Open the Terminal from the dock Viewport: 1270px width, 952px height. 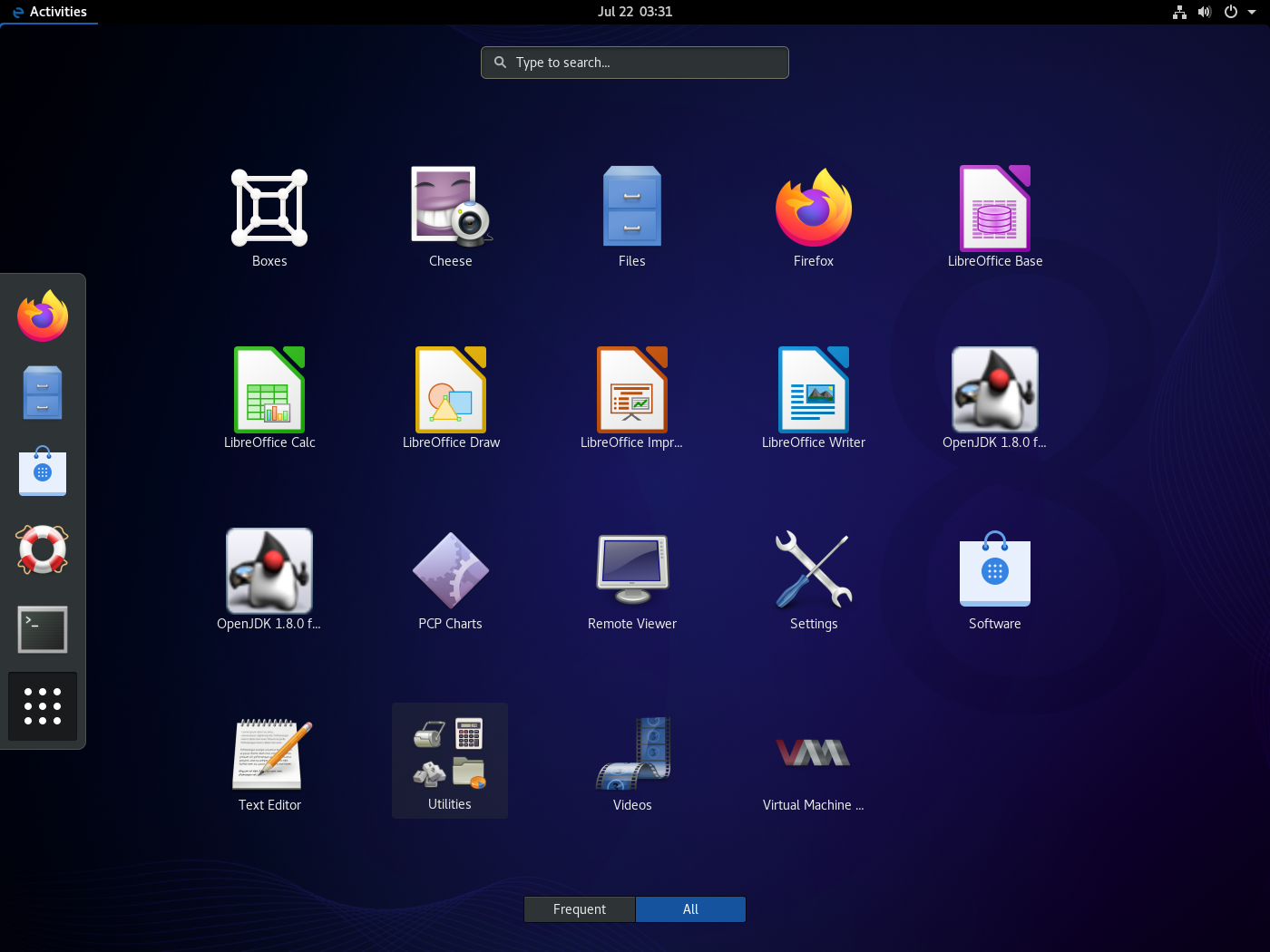tap(42, 628)
